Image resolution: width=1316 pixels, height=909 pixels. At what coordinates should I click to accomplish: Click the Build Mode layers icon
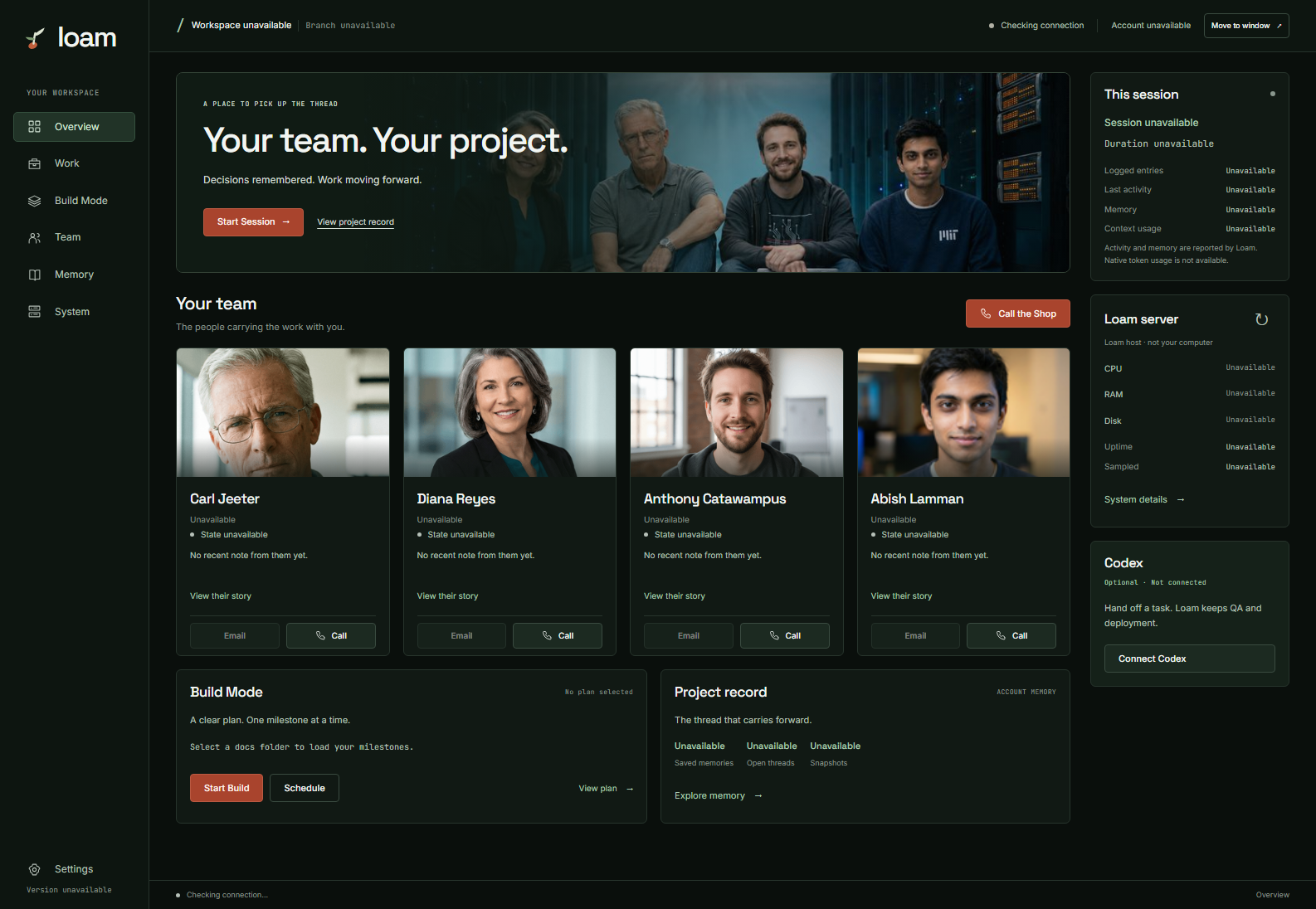[34, 201]
